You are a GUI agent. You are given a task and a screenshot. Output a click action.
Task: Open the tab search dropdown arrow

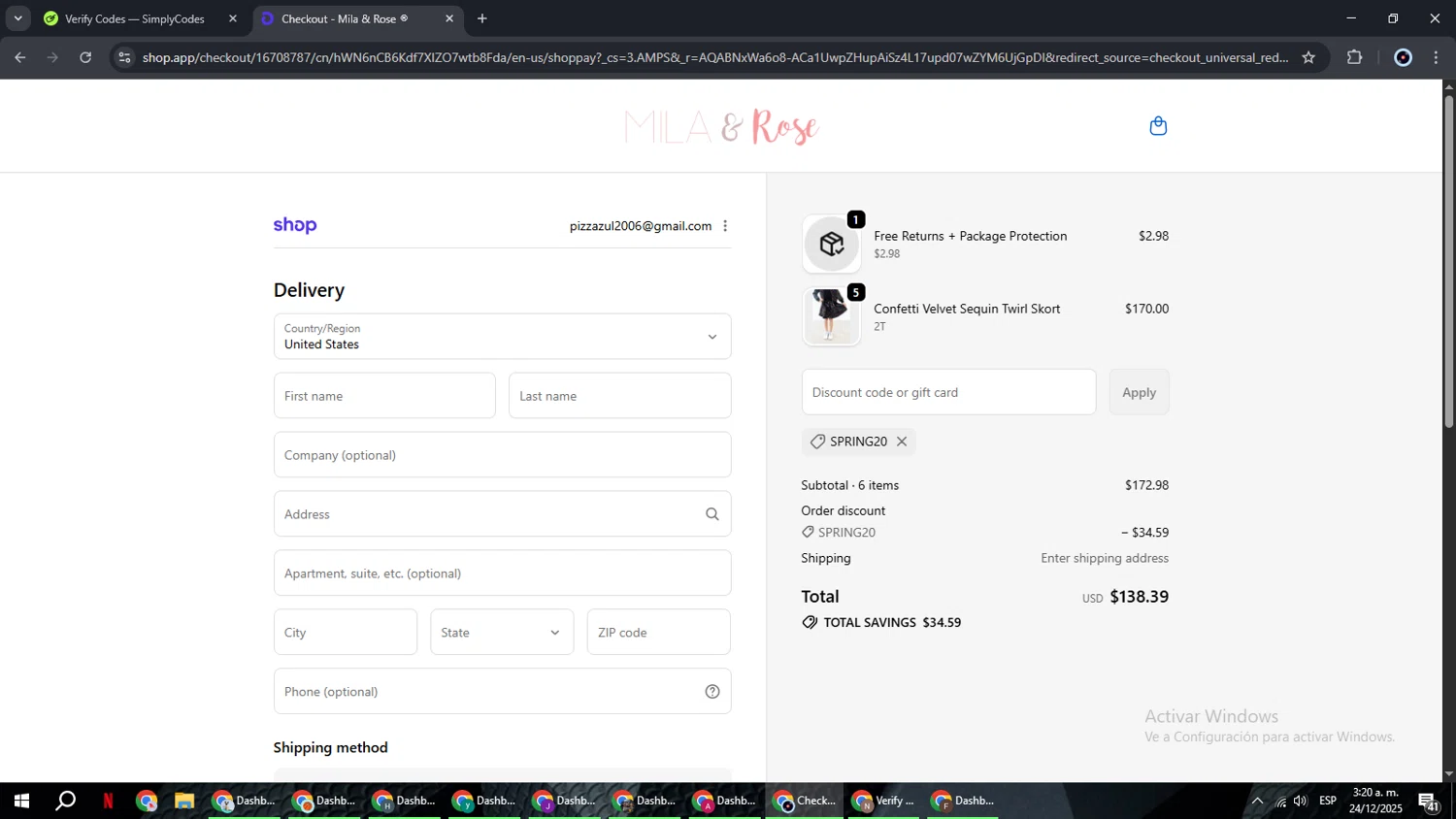click(x=17, y=18)
